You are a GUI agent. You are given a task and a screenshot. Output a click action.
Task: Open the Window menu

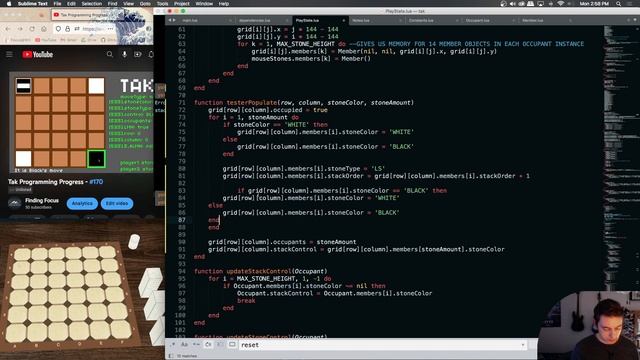click(x=204, y=4)
